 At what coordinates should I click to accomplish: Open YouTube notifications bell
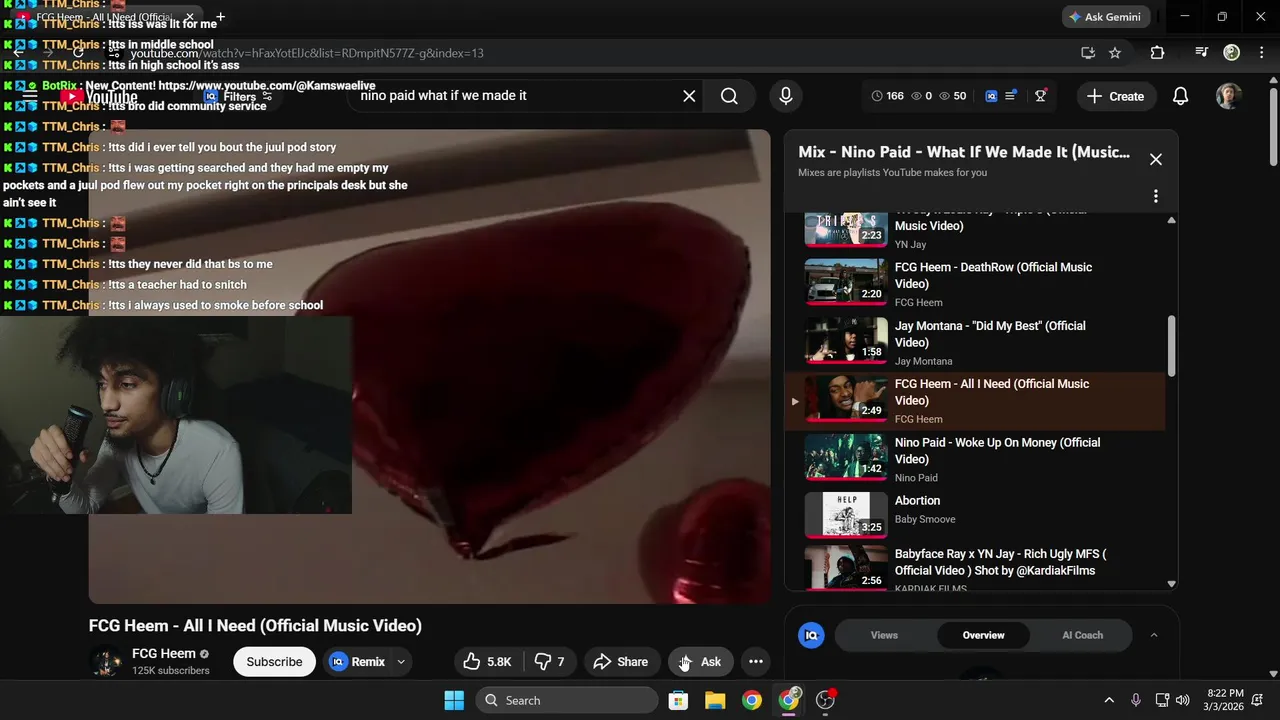click(x=1181, y=96)
